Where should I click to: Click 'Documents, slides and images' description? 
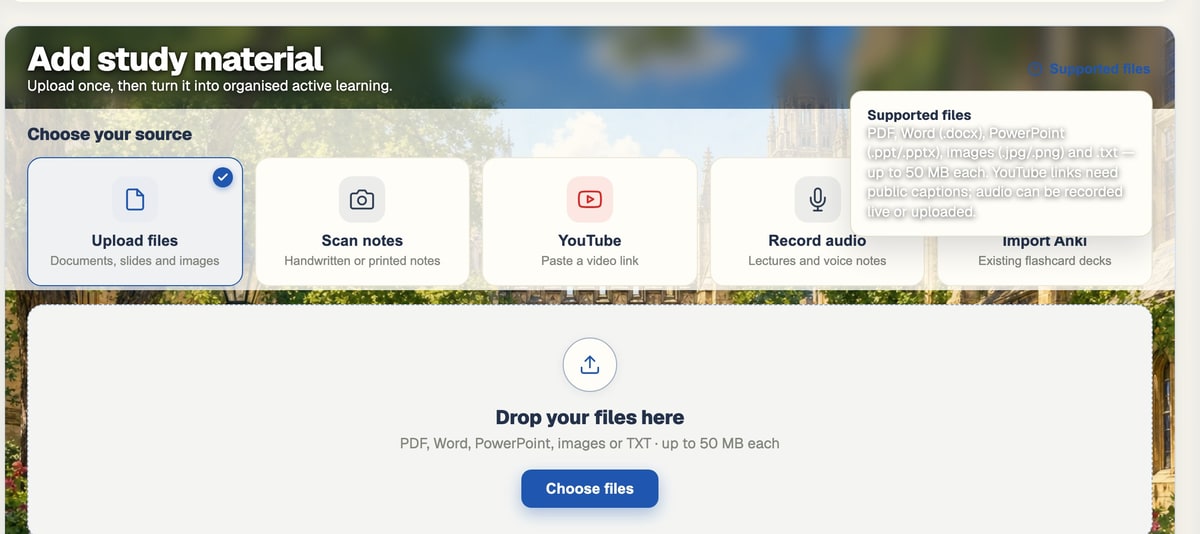click(135, 261)
